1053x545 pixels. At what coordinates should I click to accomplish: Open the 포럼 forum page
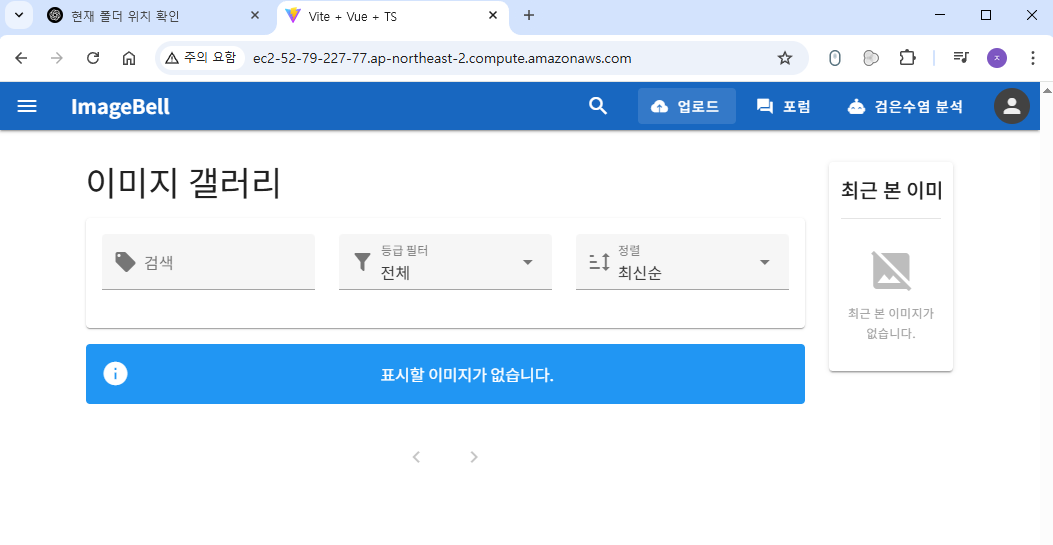click(x=783, y=106)
